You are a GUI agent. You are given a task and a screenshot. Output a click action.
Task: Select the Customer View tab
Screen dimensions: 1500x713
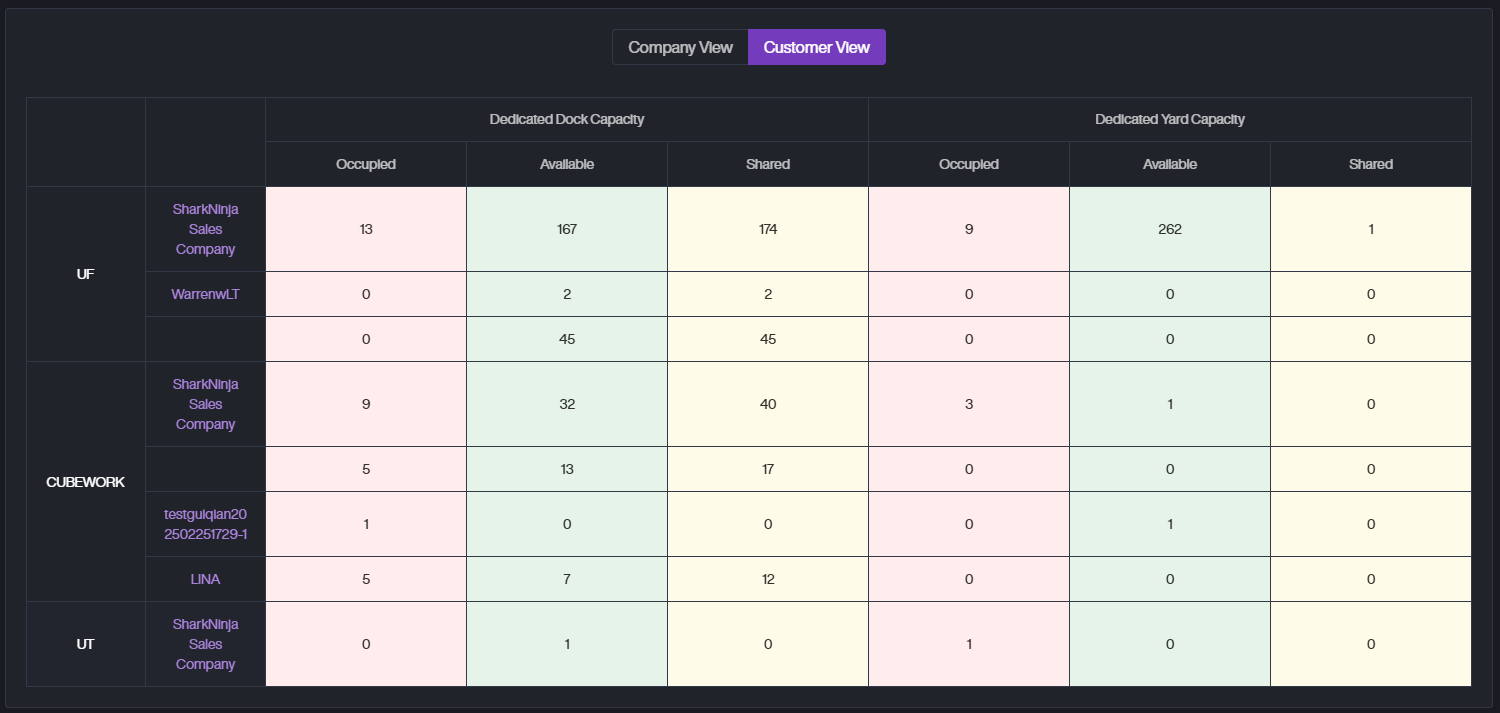[816, 47]
